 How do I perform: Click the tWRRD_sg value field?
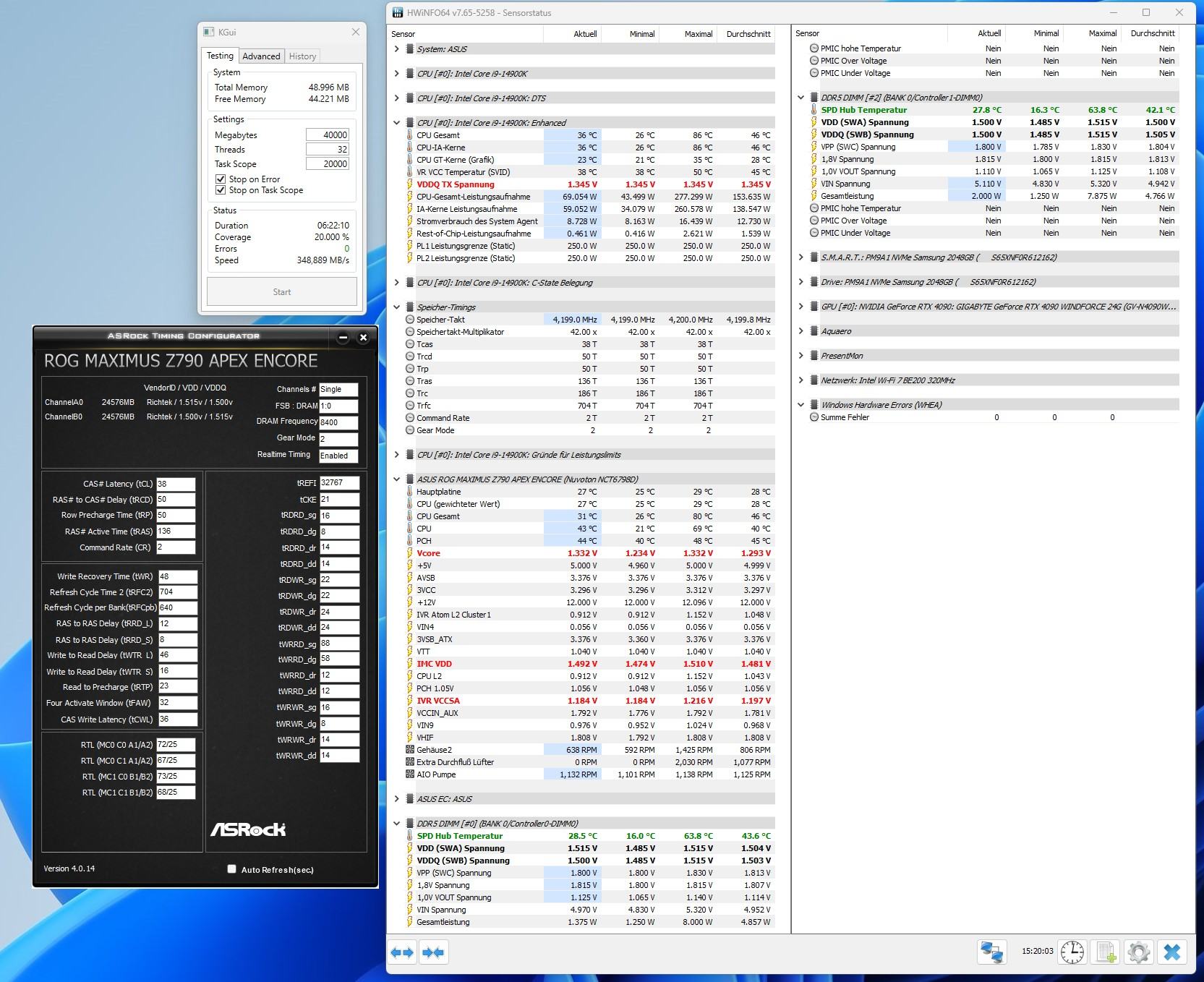click(x=339, y=644)
